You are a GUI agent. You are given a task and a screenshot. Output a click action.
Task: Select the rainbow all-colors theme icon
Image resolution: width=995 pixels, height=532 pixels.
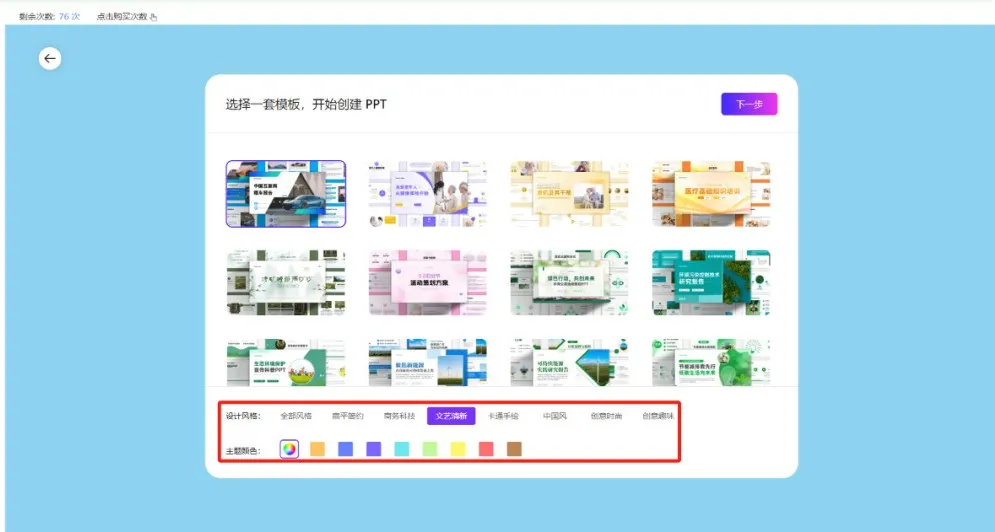point(289,450)
